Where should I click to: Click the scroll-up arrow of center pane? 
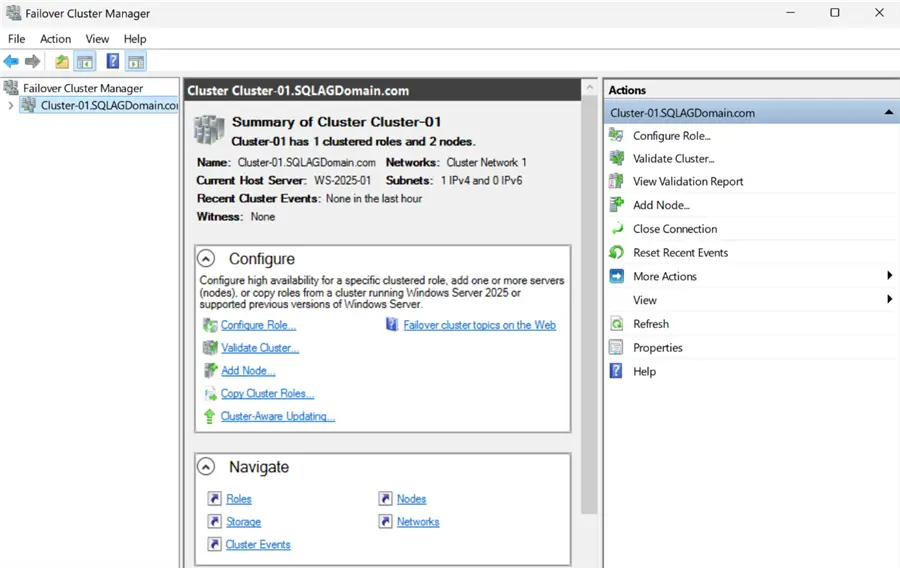pos(589,88)
